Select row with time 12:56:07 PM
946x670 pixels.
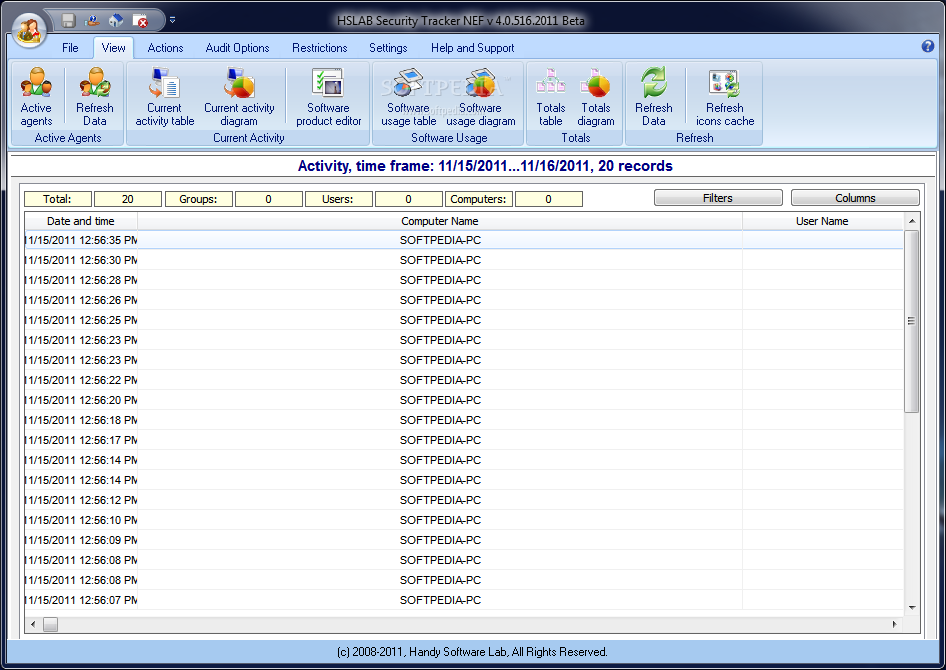point(464,600)
